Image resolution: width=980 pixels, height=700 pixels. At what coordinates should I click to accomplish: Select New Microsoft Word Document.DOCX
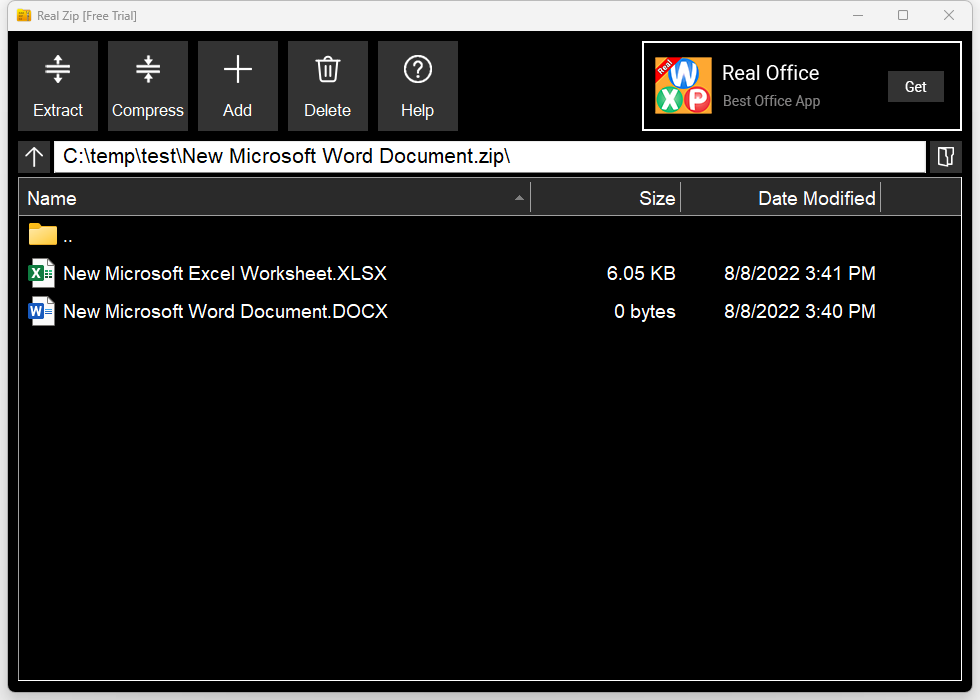[225, 311]
